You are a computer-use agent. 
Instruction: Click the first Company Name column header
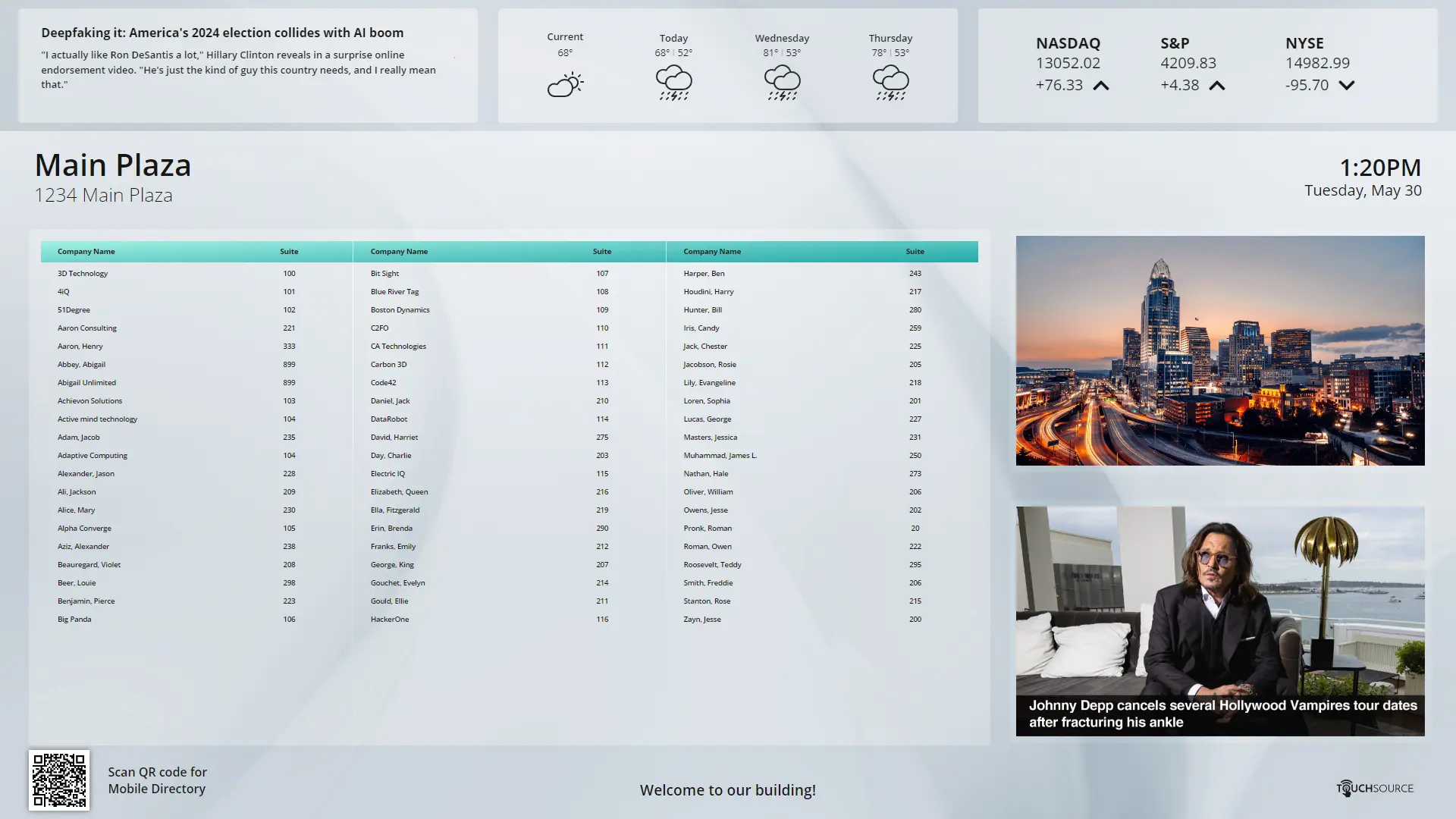coord(86,252)
